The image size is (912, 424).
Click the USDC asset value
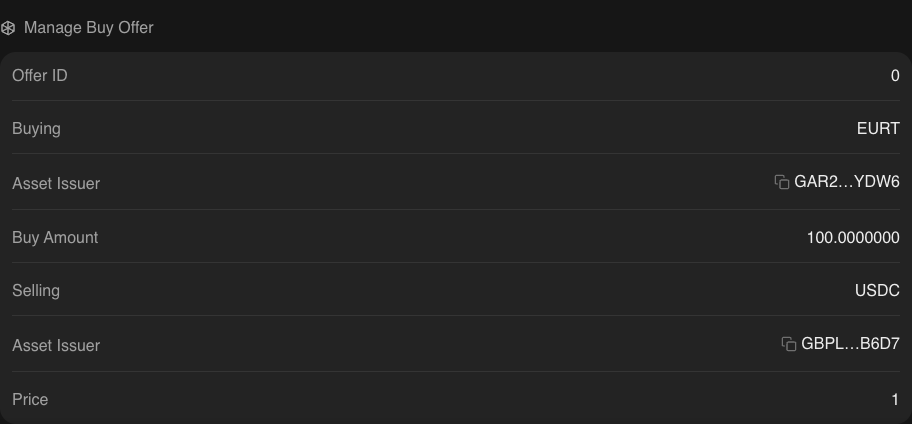877,291
